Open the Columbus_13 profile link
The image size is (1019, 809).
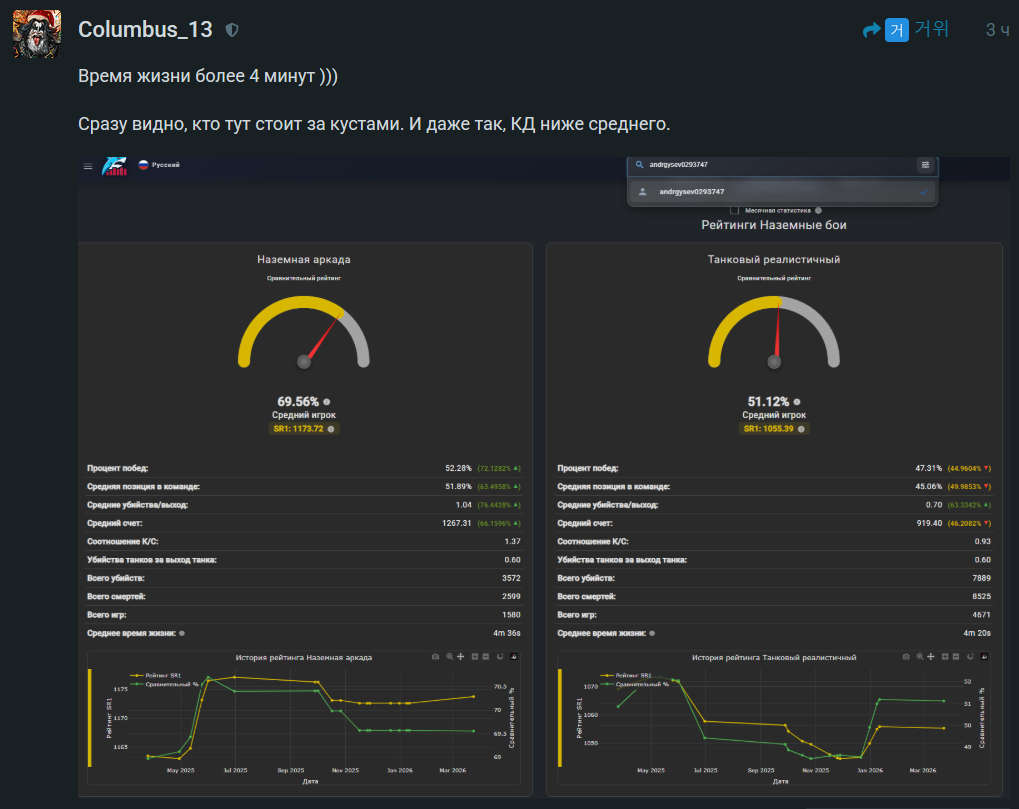145,29
